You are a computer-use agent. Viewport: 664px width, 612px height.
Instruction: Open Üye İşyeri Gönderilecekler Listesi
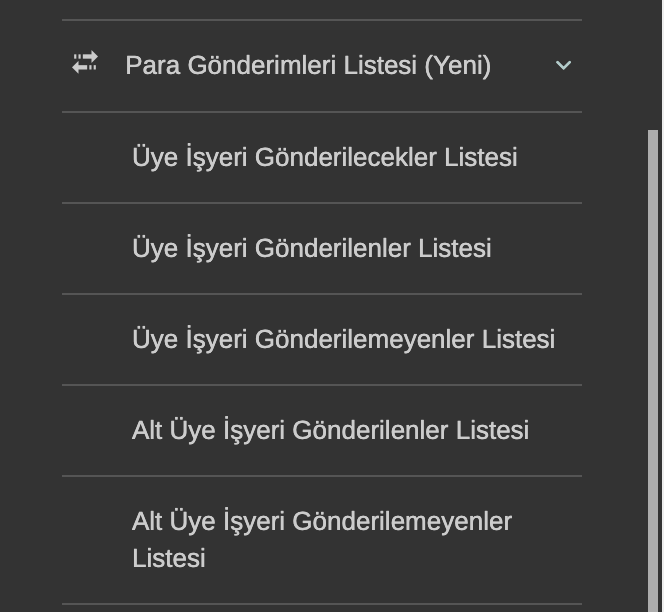[x=324, y=158]
